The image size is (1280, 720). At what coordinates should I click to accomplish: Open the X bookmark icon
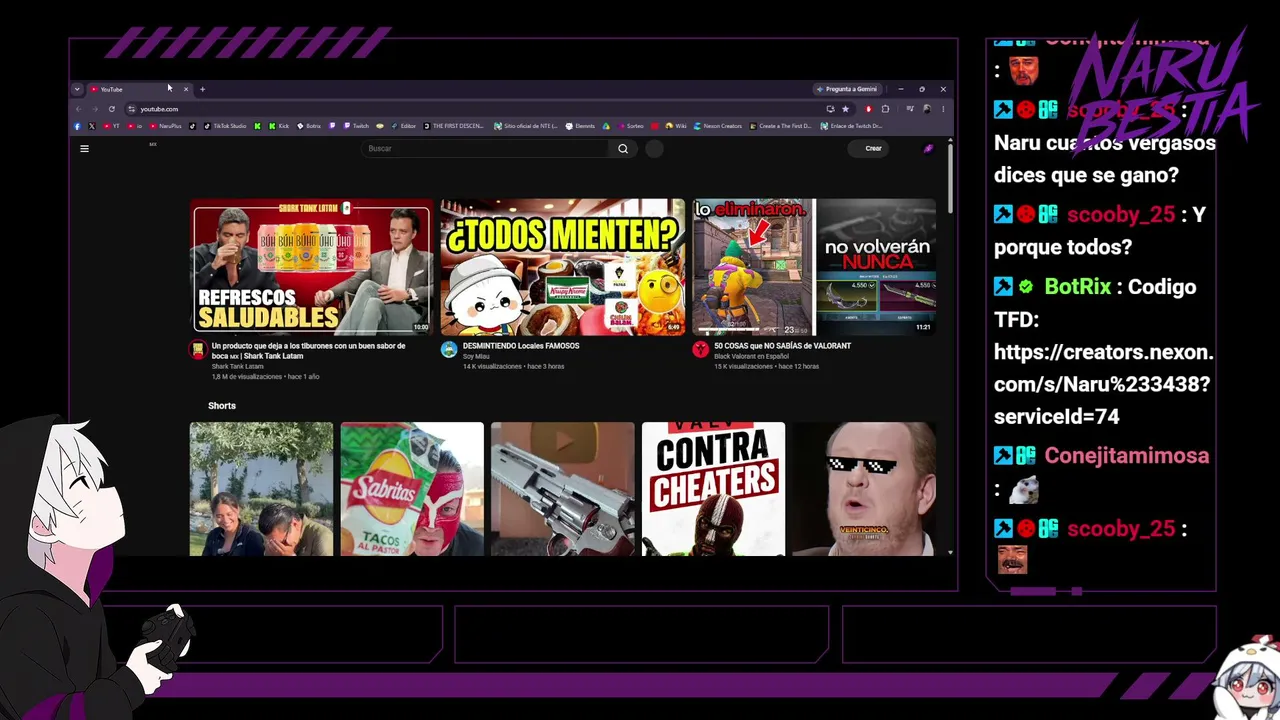(x=92, y=126)
